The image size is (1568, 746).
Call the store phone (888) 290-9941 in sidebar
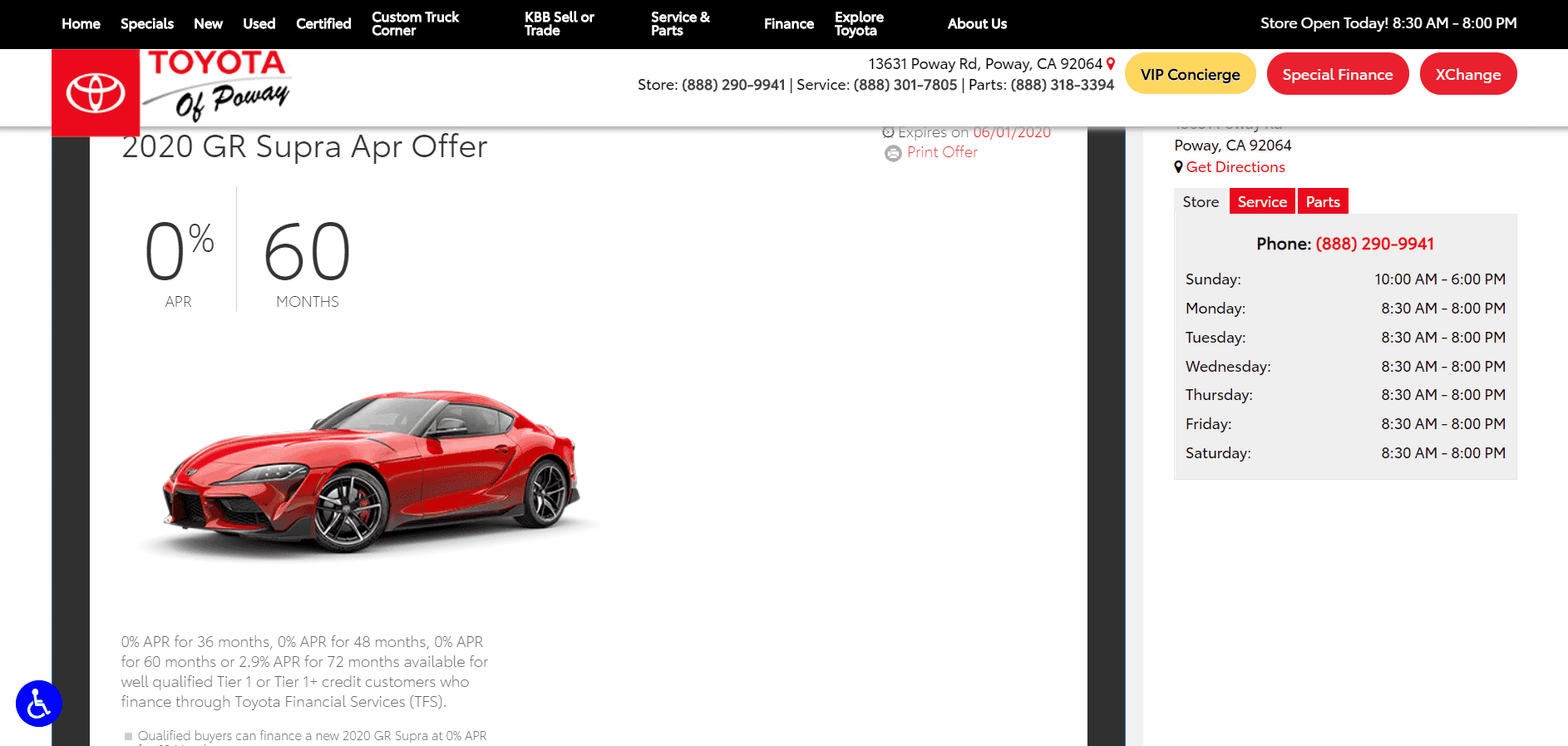click(1374, 244)
